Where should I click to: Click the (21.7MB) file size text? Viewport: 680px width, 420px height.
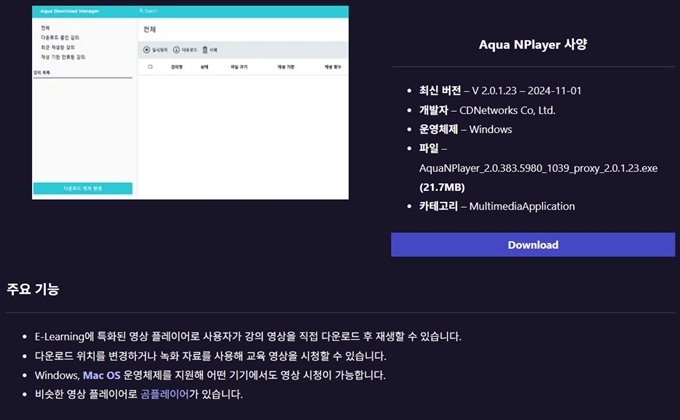coord(442,187)
